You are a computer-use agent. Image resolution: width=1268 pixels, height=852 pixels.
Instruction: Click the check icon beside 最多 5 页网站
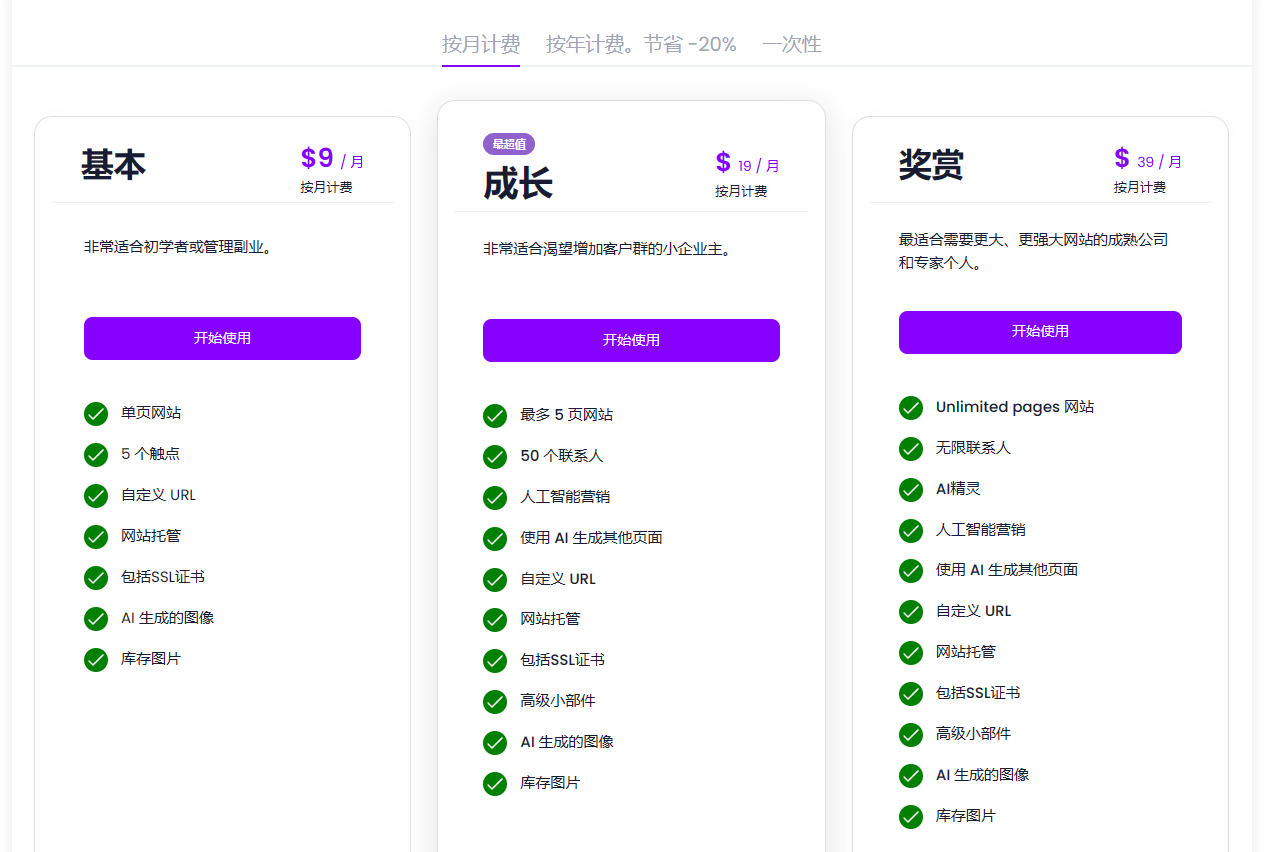point(495,416)
